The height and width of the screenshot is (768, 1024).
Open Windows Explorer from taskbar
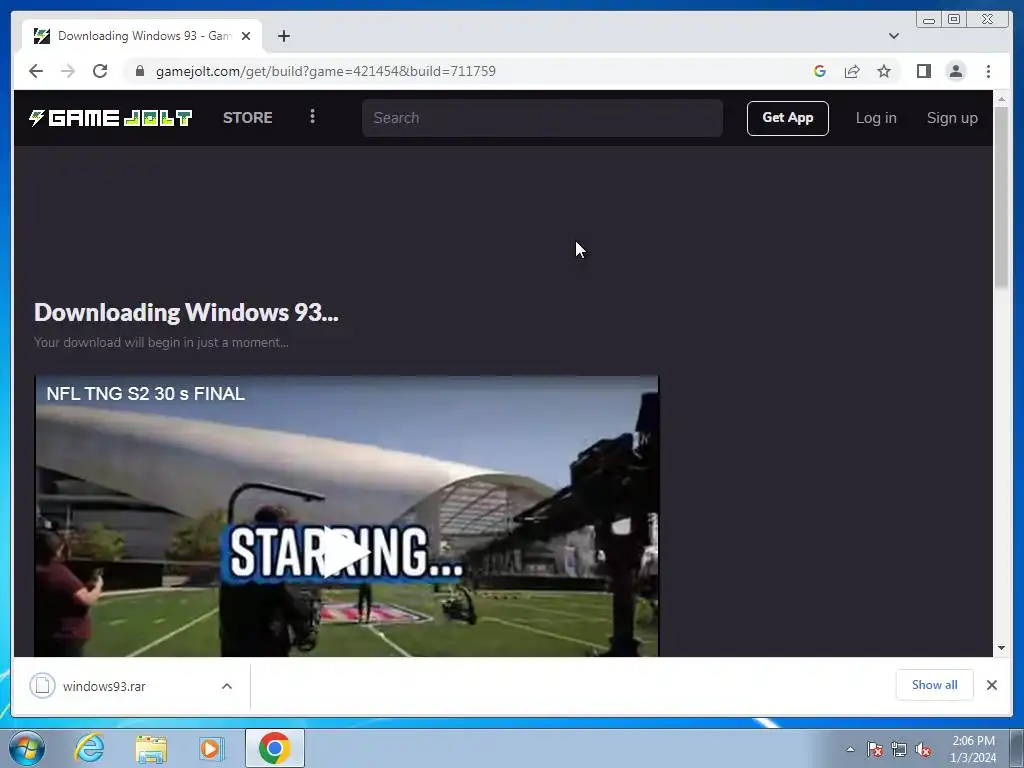(x=151, y=749)
